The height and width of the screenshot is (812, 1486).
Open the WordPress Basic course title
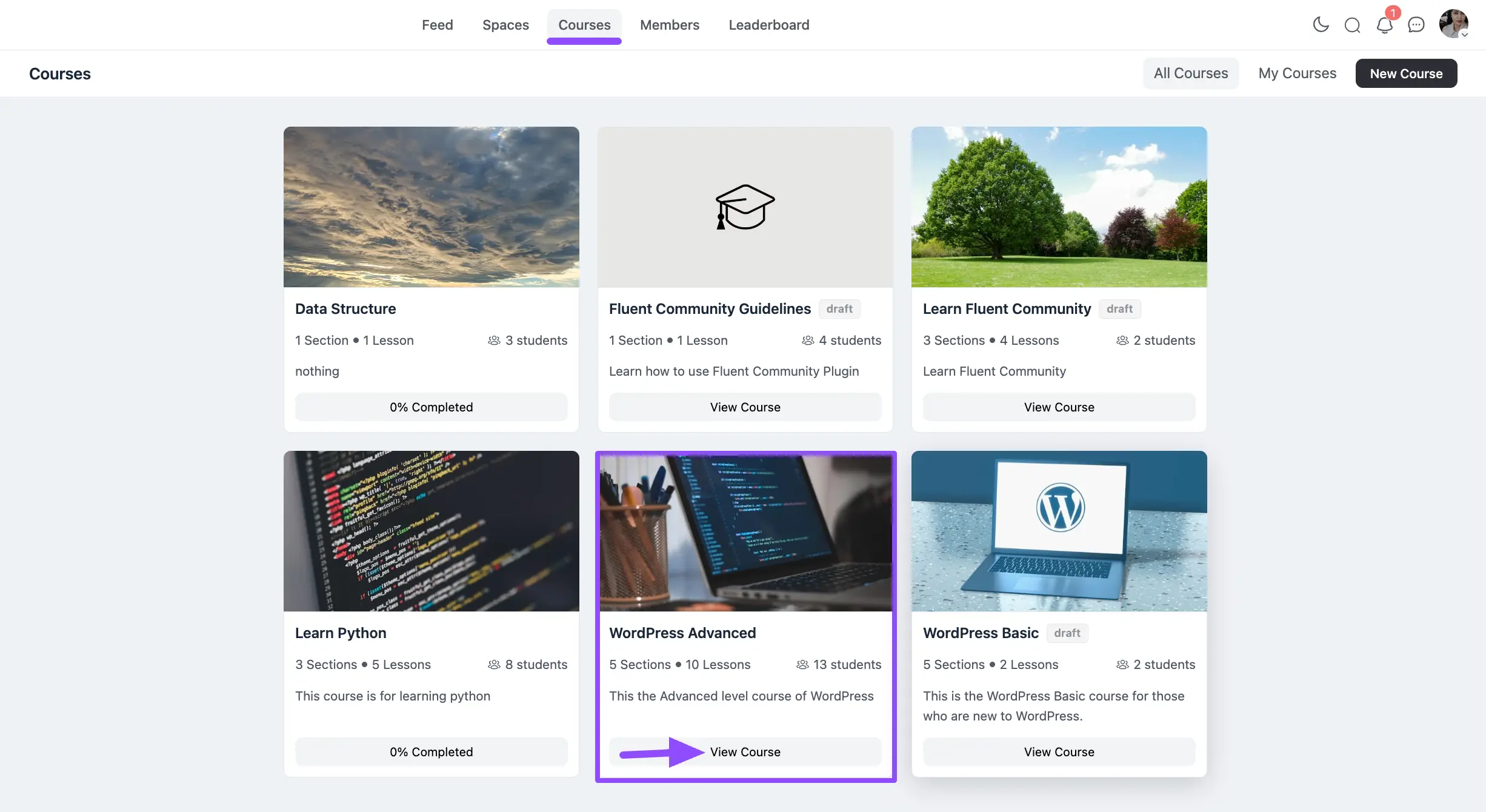981,633
